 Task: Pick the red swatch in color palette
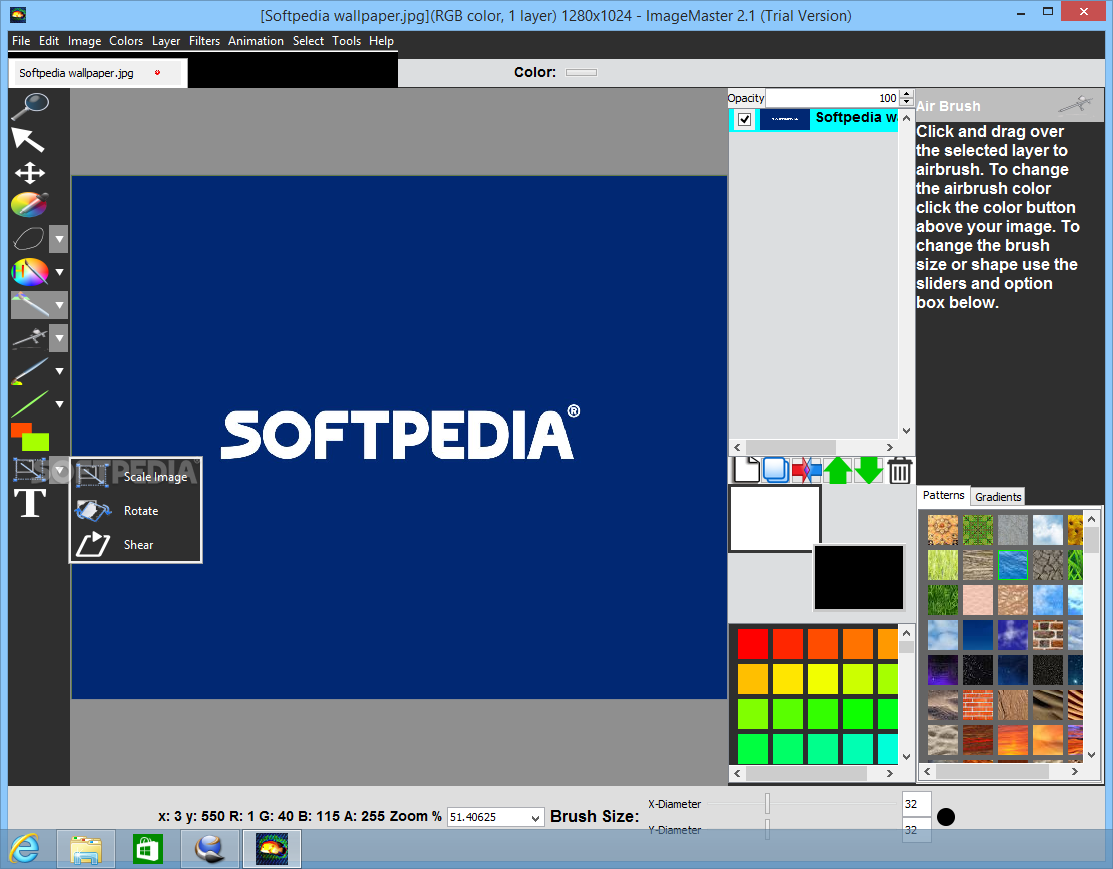click(752, 644)
